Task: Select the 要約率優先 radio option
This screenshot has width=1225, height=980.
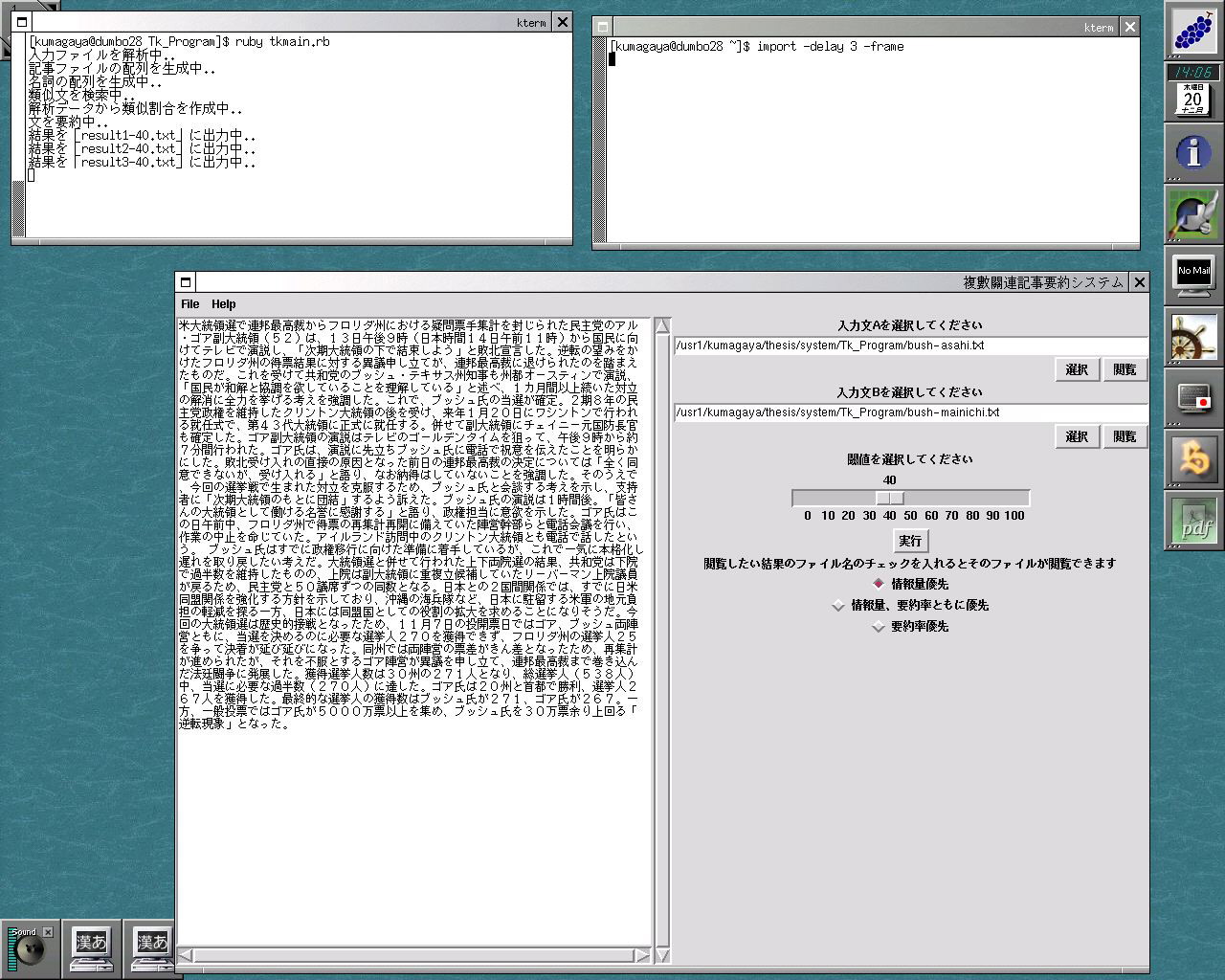Action: [x=910, y=626]
